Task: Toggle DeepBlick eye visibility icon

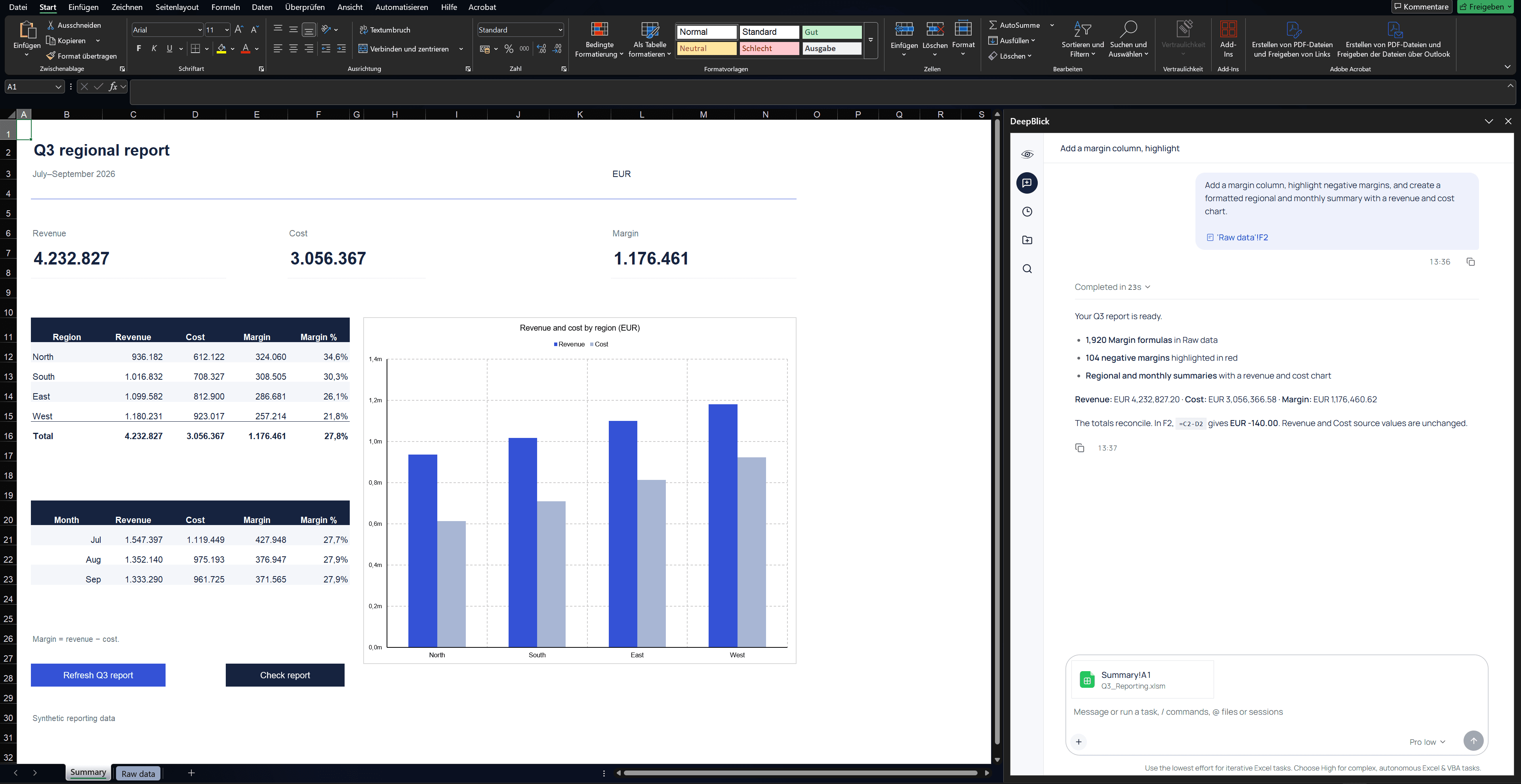Action: point(1027,155)
